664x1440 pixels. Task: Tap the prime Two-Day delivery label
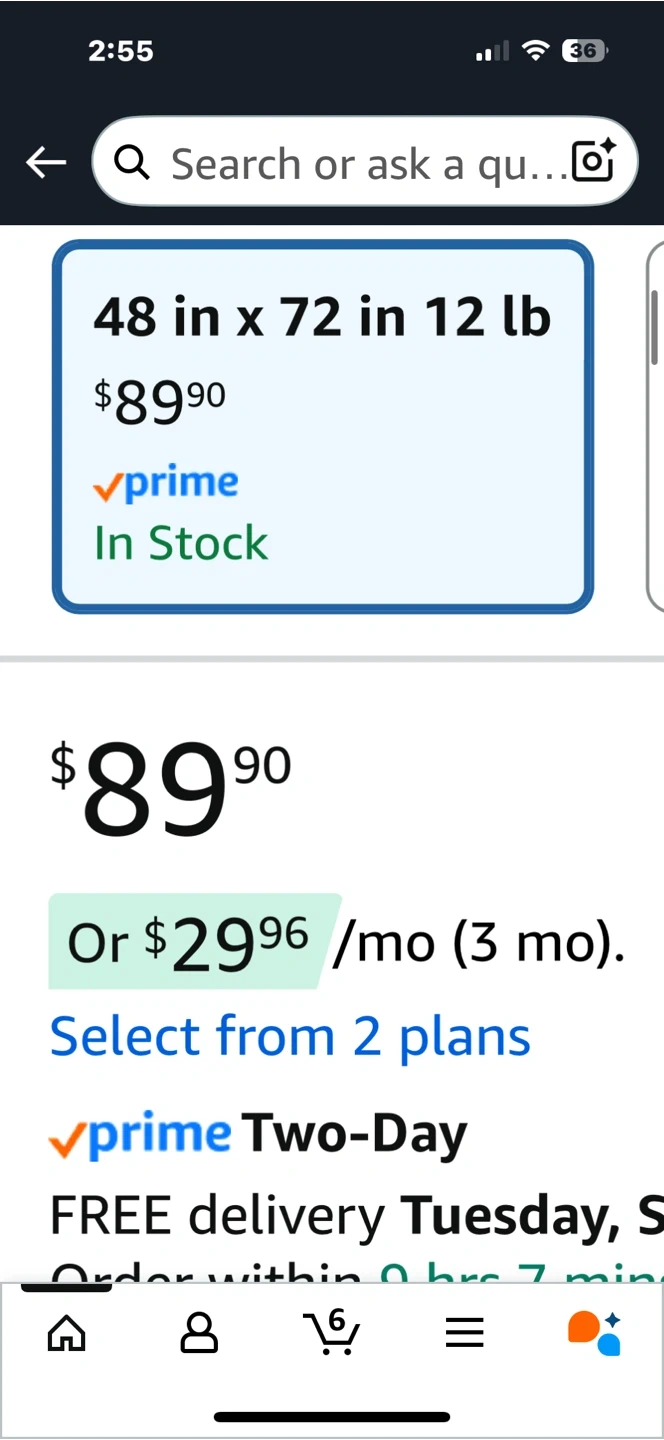(x=258, y=1134)
